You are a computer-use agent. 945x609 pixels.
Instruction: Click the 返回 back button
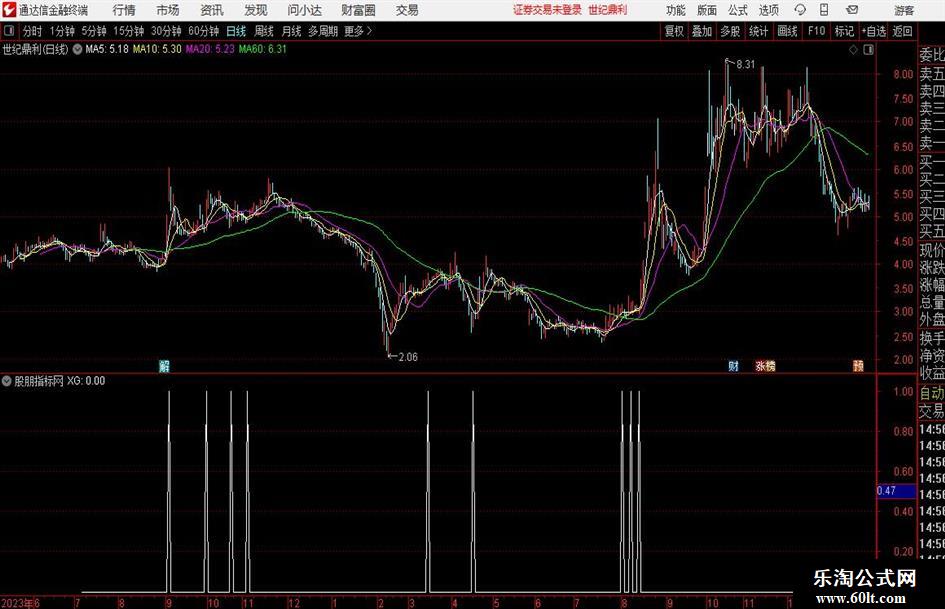(902, 31)
